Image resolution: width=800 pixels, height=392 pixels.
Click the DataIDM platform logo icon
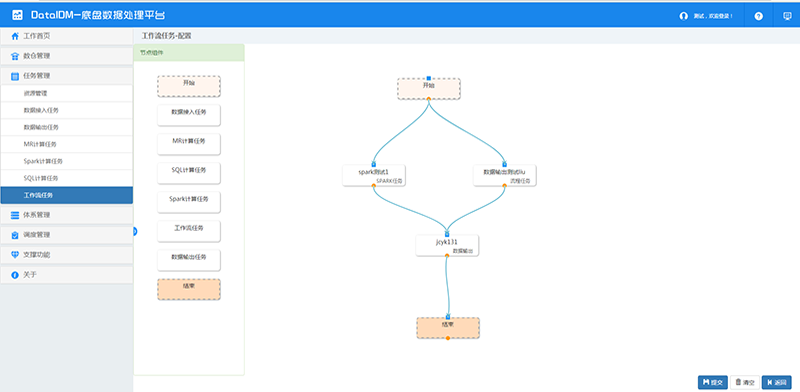[x=18, y=15]
